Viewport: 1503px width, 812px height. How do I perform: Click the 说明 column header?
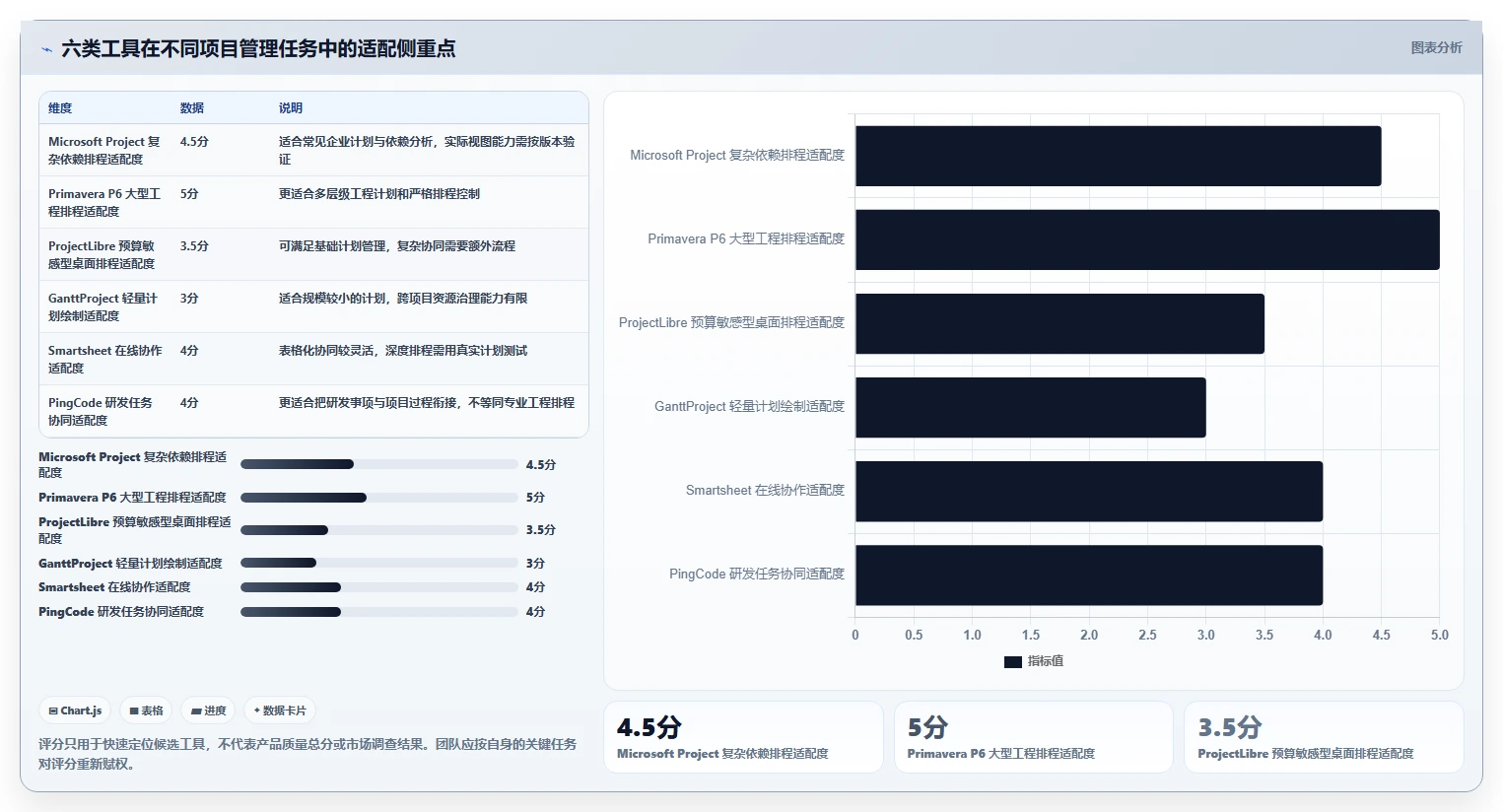tap(291, 108)
